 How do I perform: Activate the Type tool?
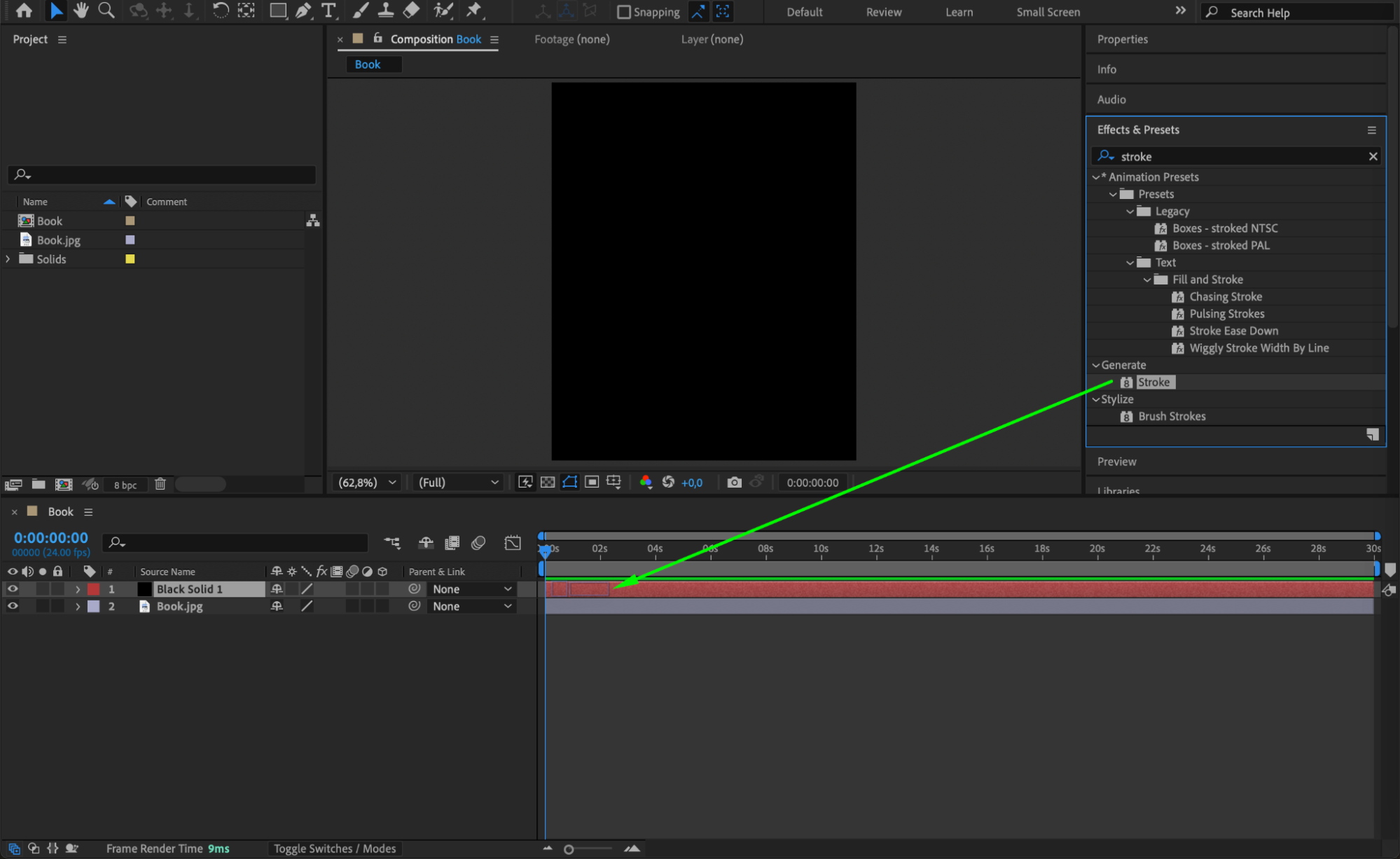click(328, 11)
